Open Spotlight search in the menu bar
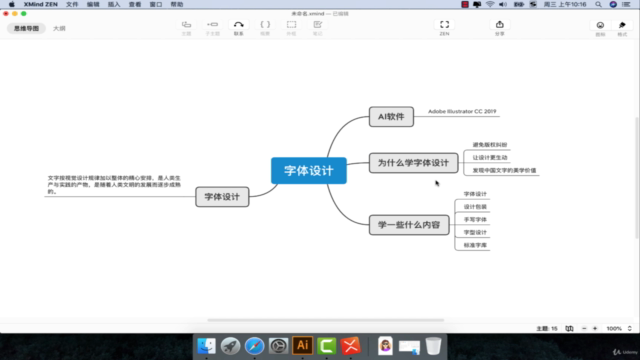640x360 pixels. [598, 4]
